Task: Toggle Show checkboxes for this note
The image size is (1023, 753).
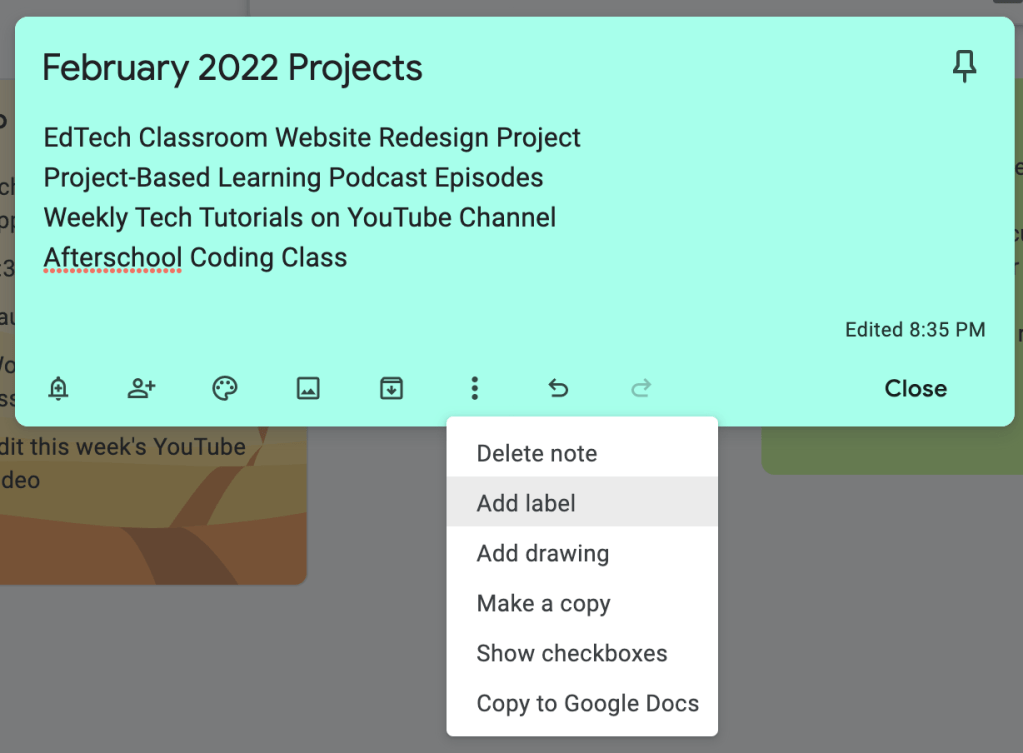Action: coord(572,653)
